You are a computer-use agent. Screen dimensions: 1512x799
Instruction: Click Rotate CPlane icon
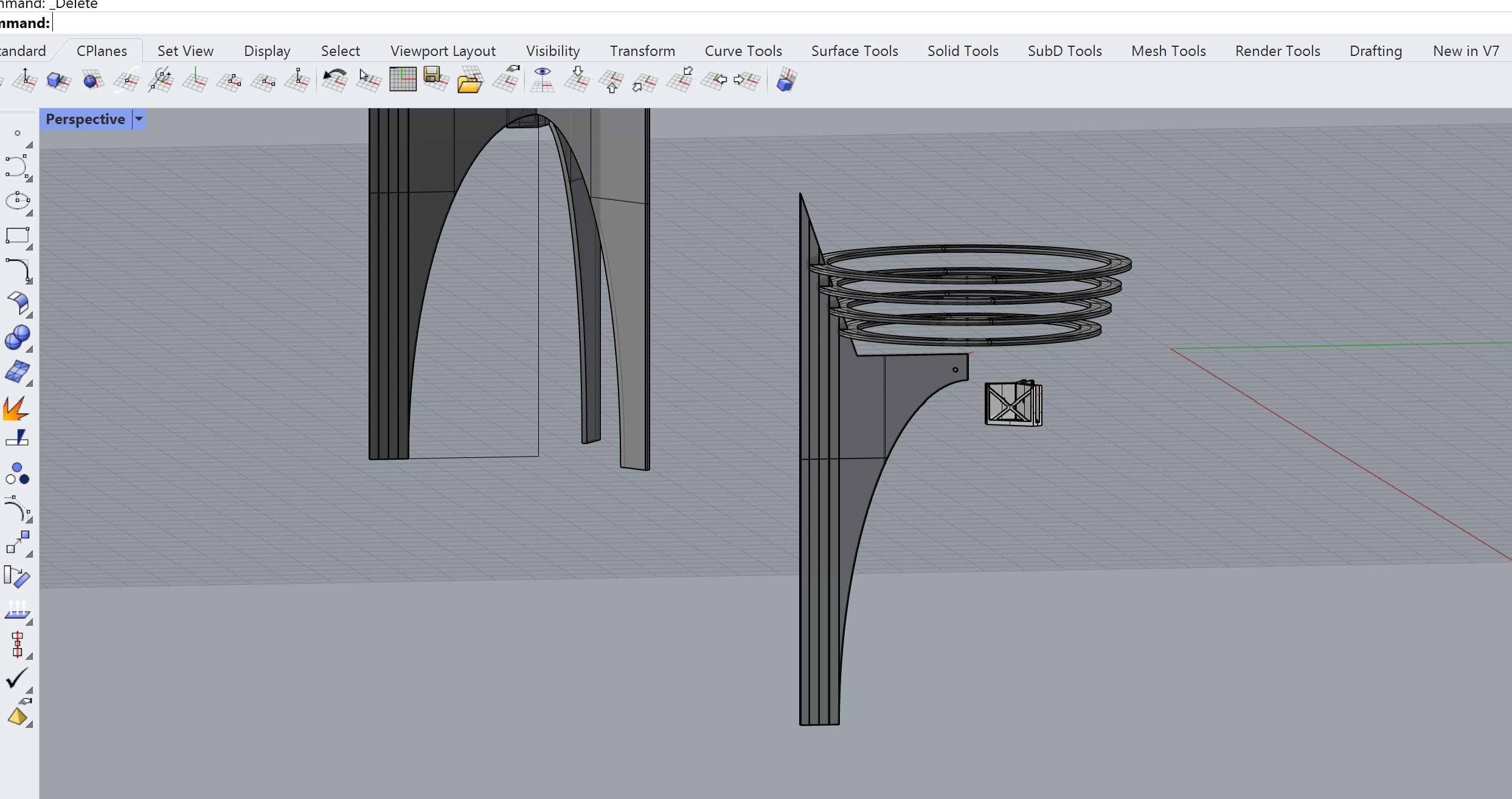pos(161,80)
